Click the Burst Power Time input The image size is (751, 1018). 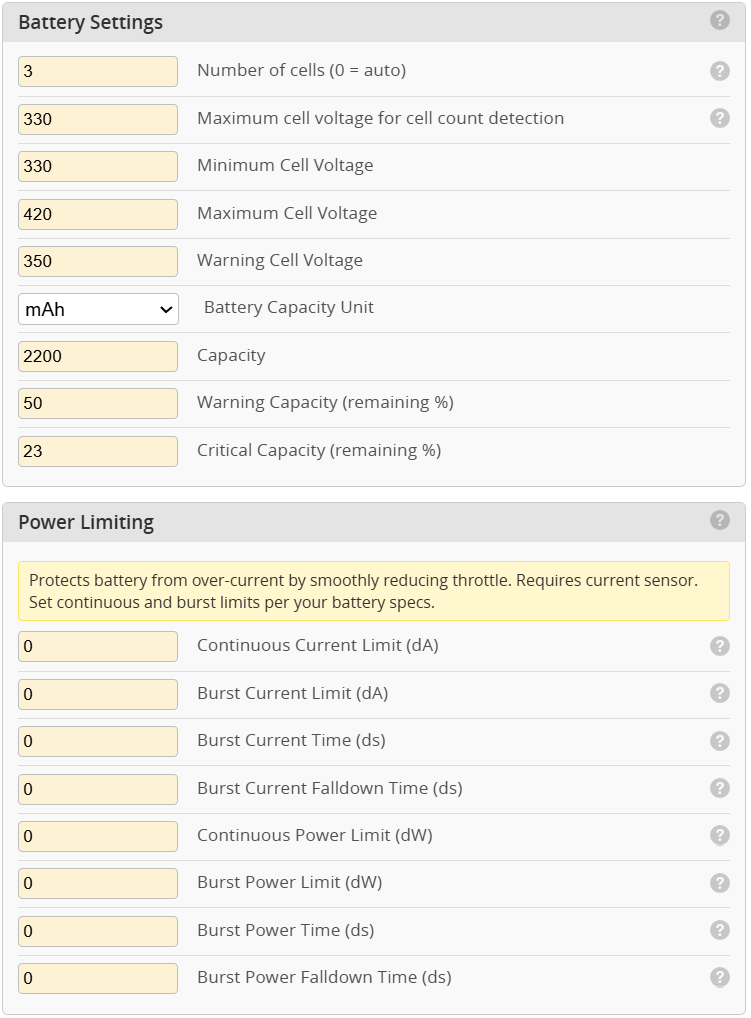(x=98, y=932)
